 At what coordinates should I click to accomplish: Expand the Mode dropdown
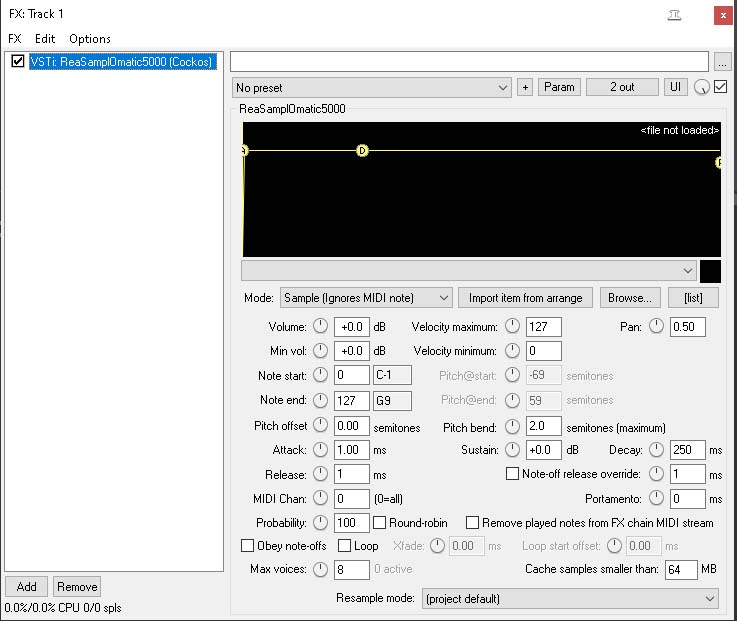click(366, 298)
